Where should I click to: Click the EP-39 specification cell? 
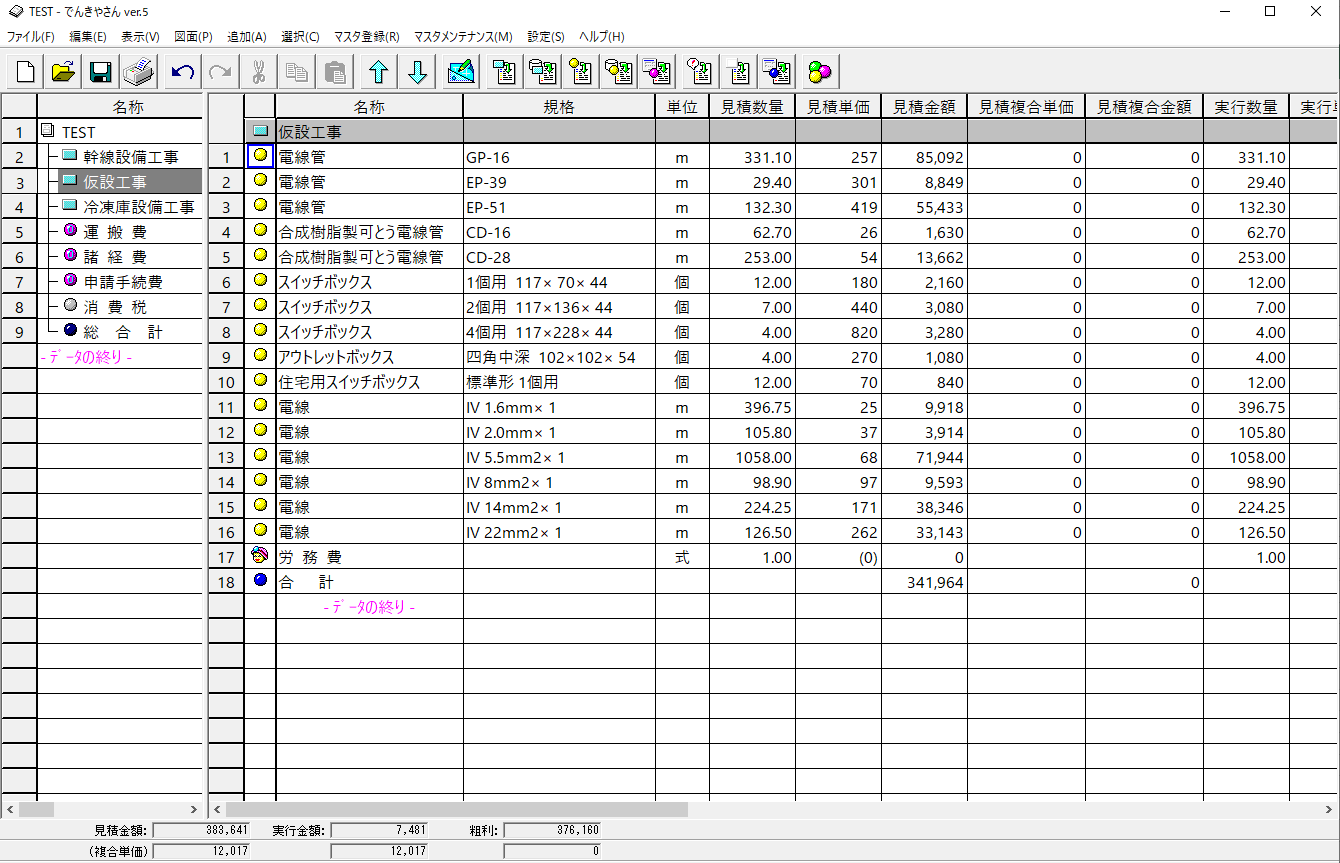(559, 182)
